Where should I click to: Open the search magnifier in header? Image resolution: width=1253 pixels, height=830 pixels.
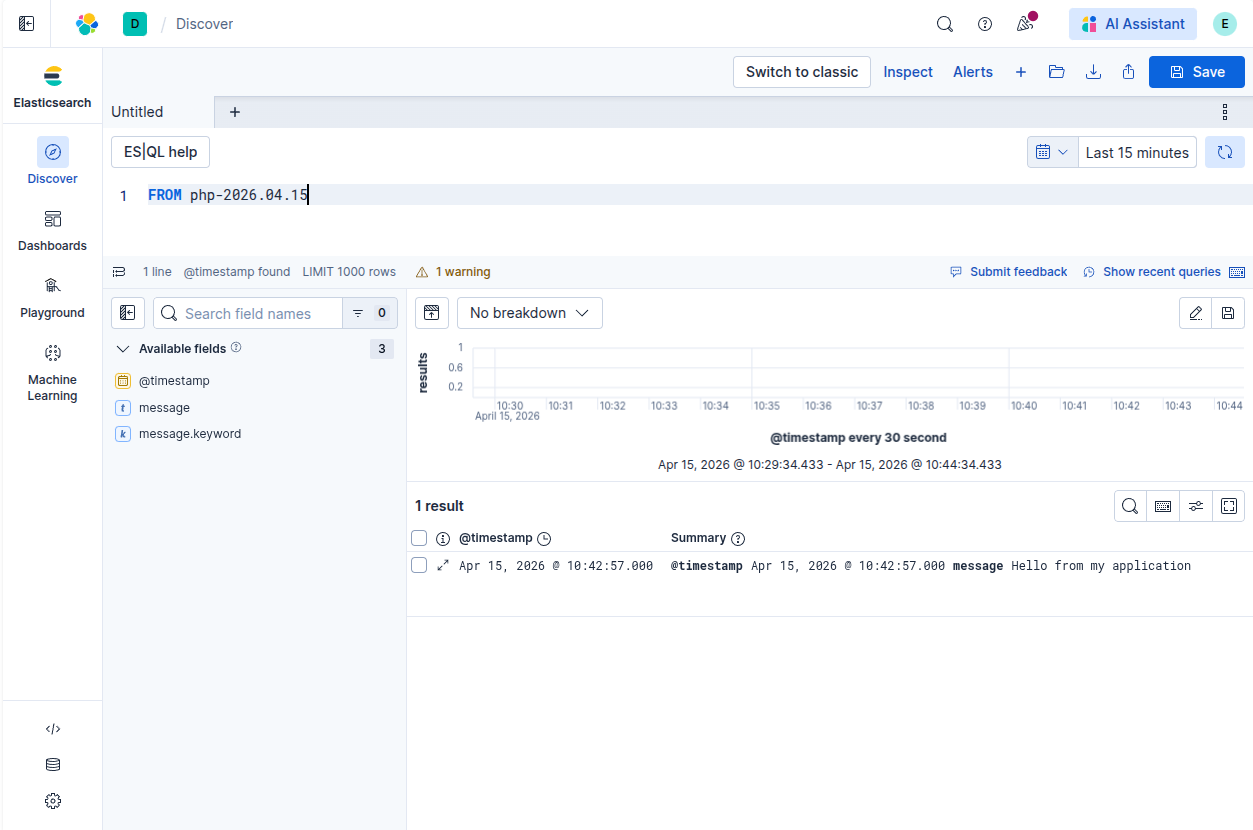(x=944, y=24)
